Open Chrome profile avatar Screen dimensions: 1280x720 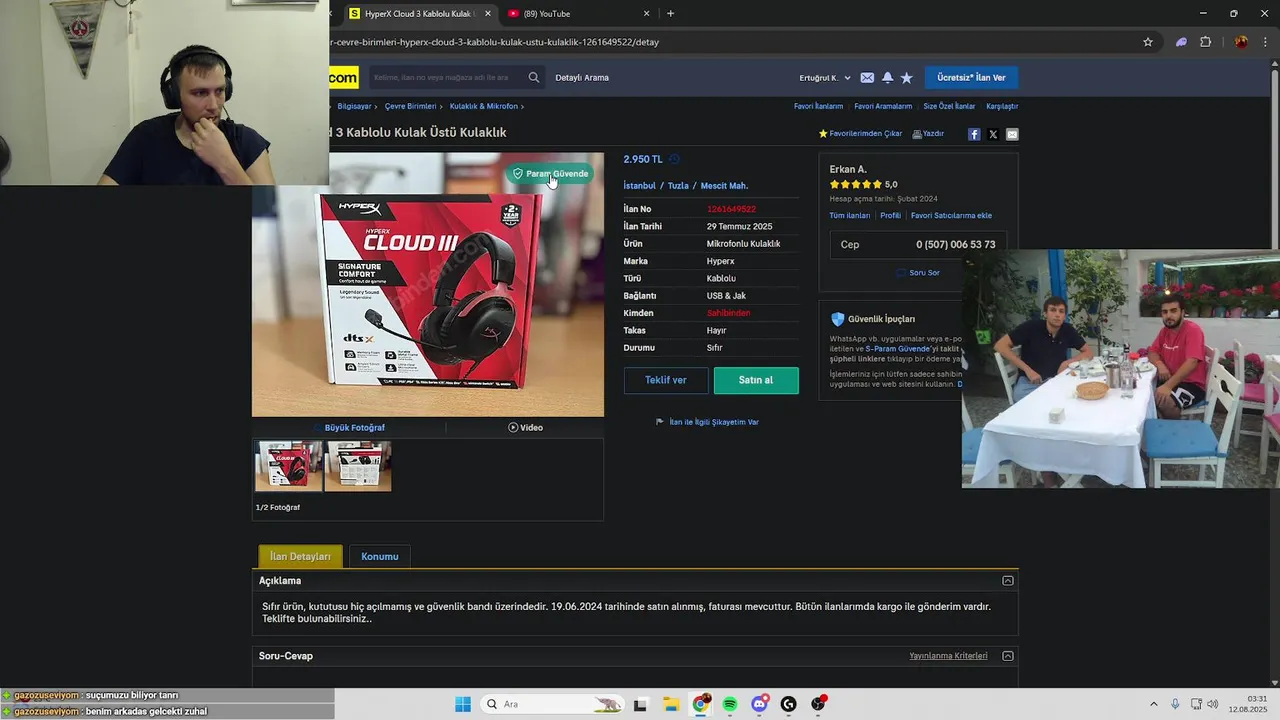1241,42
